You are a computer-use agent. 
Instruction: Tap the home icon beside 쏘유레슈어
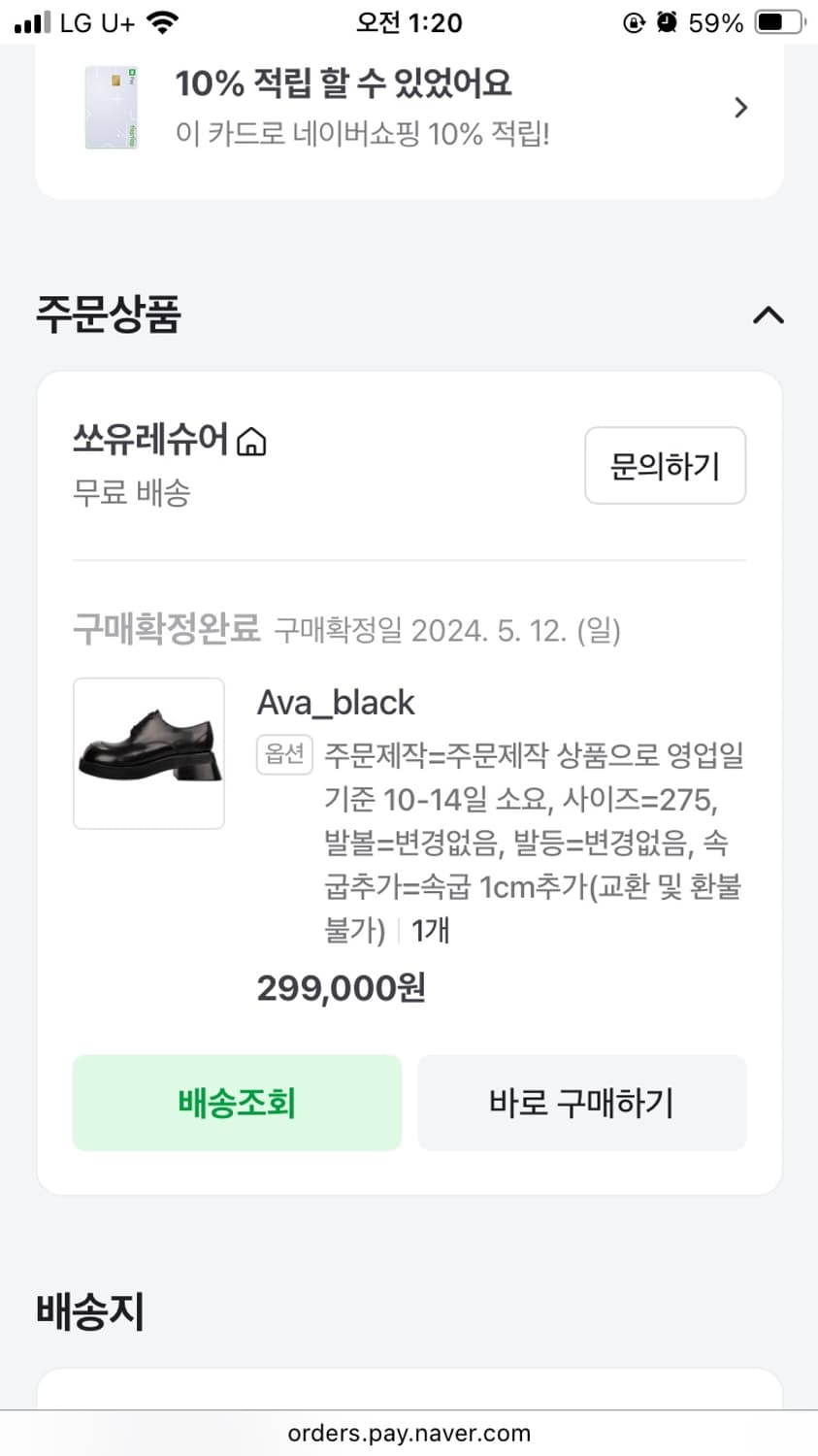tap(251, 442)
